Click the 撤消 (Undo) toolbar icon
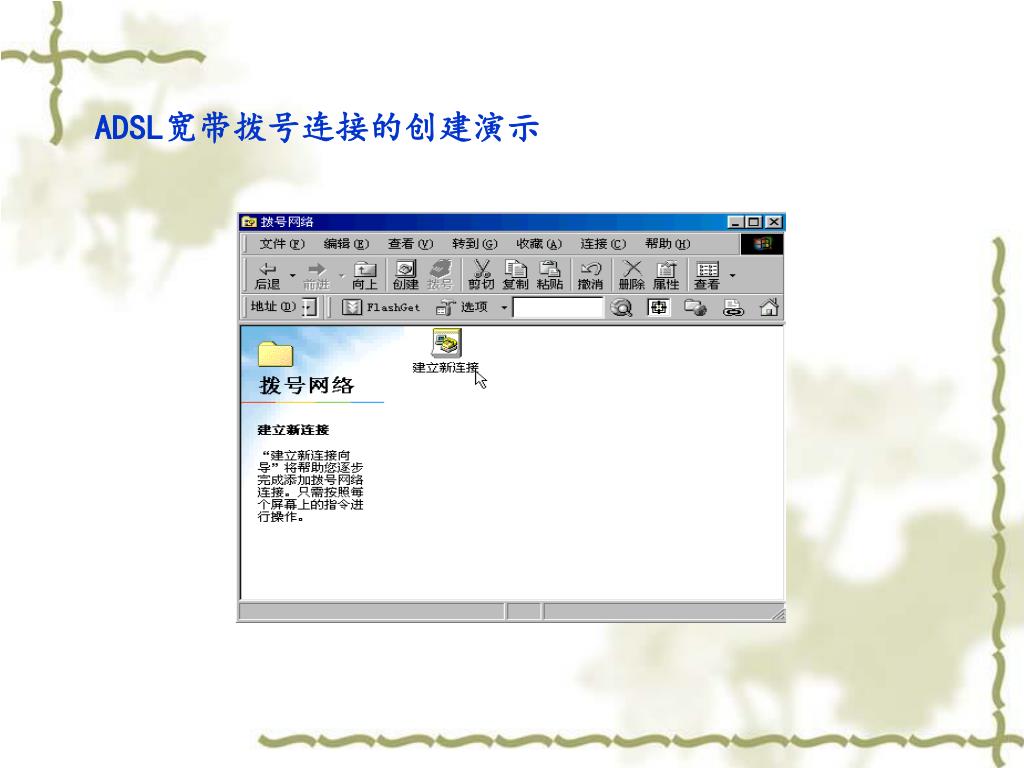The image size is (1024, 768). point(590,275)
